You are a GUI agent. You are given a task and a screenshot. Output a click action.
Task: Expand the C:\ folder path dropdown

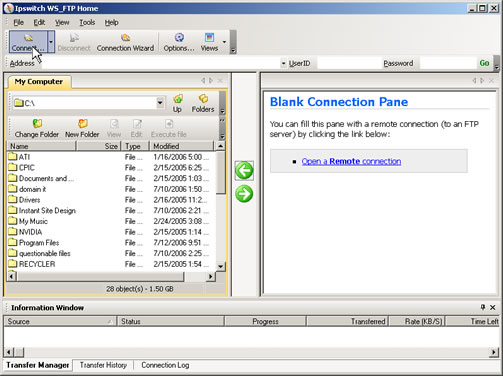pos(160,103)
